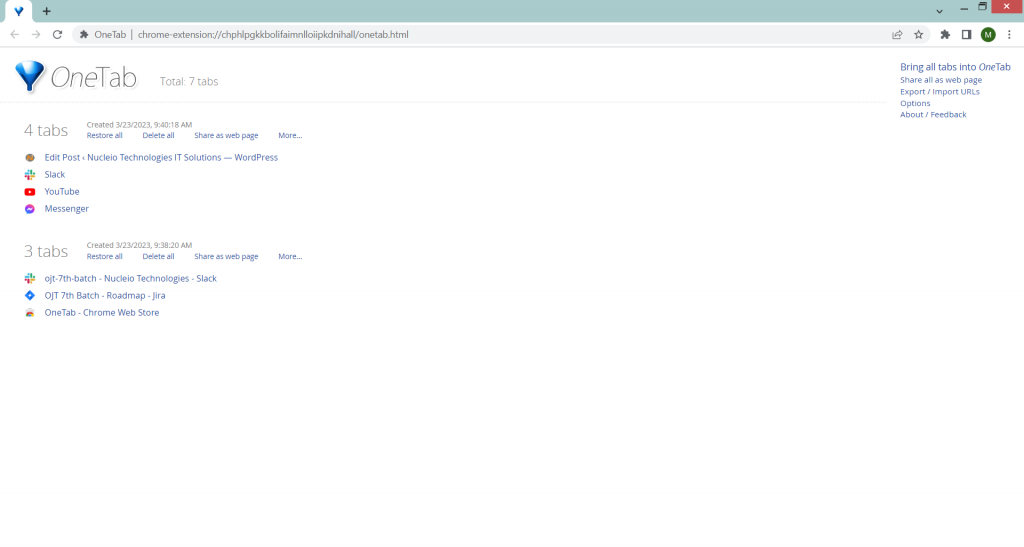Screen dimensions: 1024x547
Task: Open About / Feedback link
Action: tap(933, 114)
